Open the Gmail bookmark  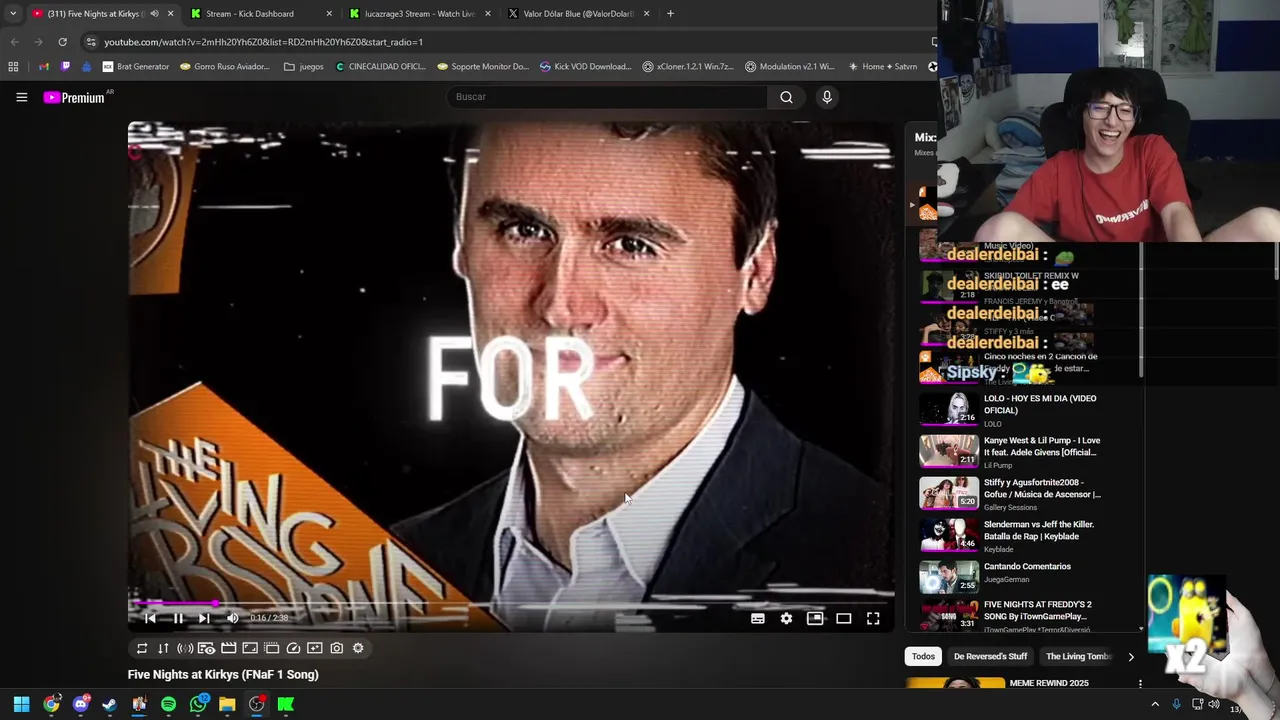pyautogui.click(x=43, y=67)
